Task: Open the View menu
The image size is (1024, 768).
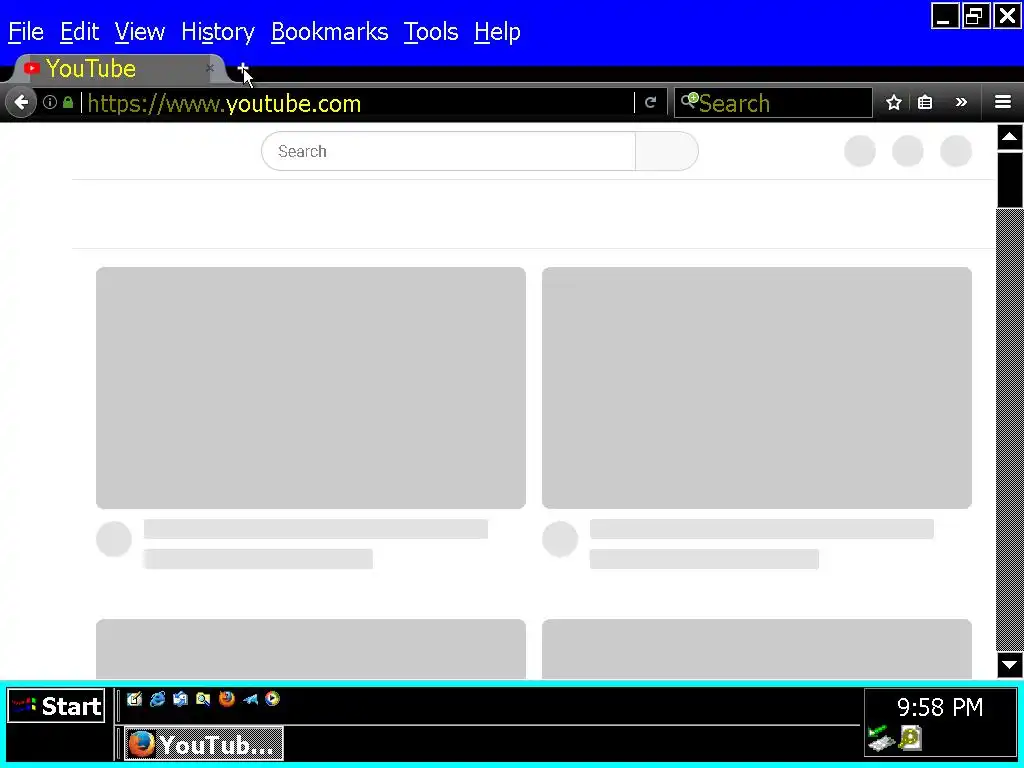Action: tap(140, 31)
